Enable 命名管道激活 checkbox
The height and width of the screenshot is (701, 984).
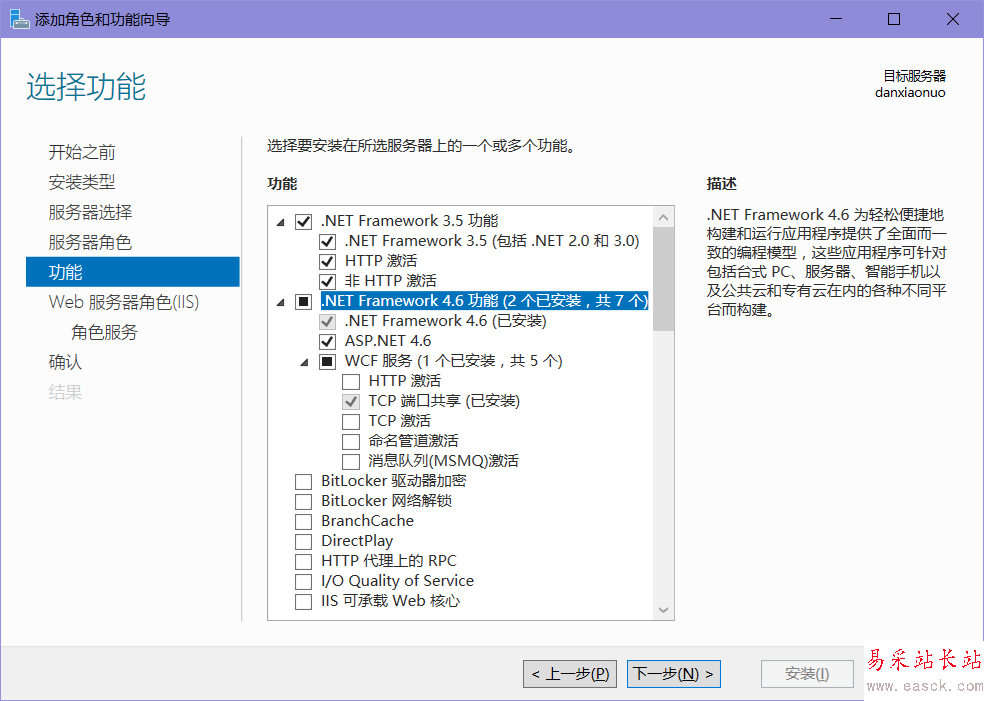click(351, 441)
